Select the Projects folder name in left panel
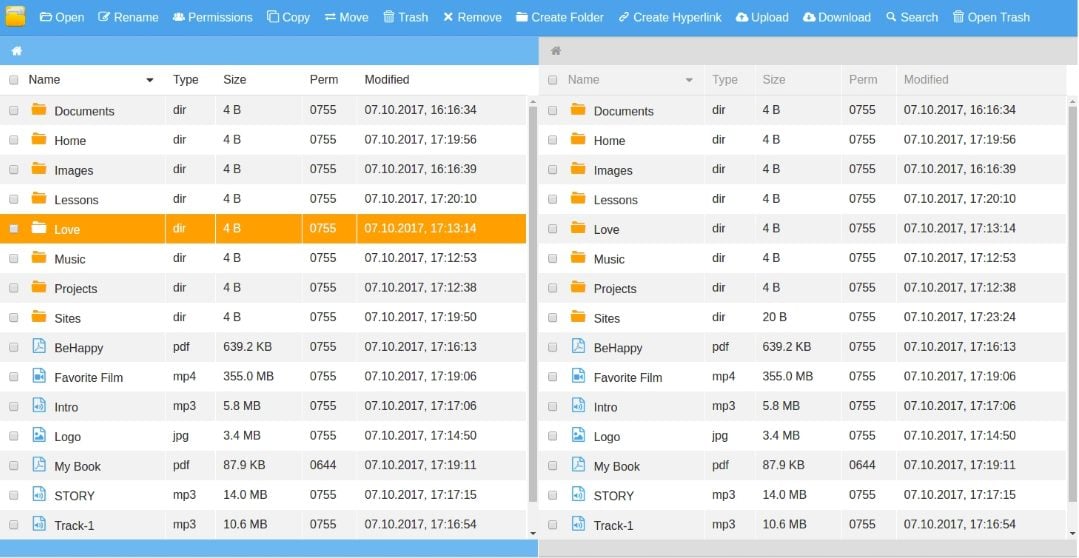 [76, 288]
